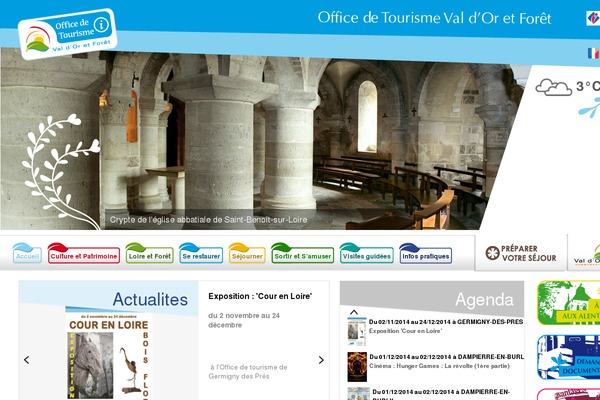
Task: Click the crypt photo caption text
Action: [208, 220]
